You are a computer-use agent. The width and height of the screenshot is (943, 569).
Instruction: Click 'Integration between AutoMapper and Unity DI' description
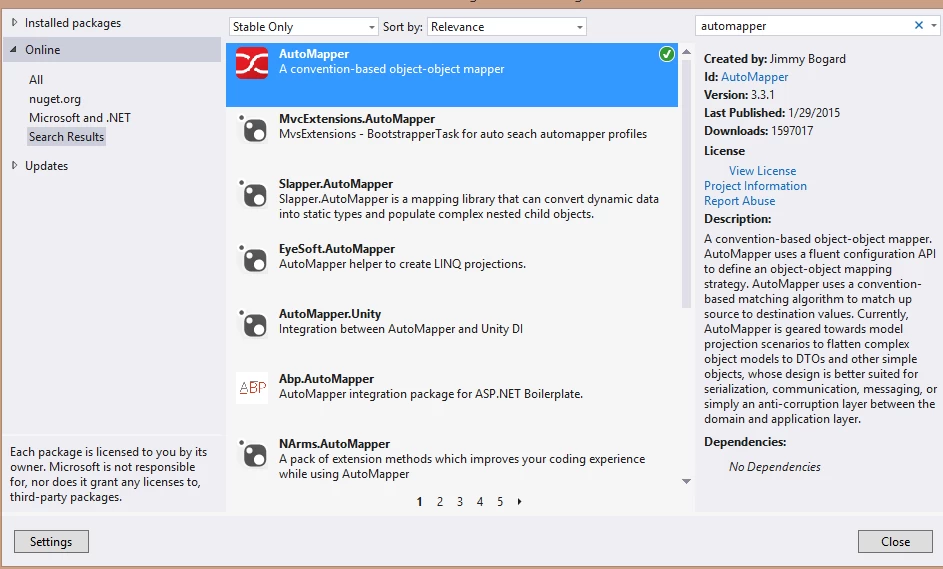click(x=401, y=328)
